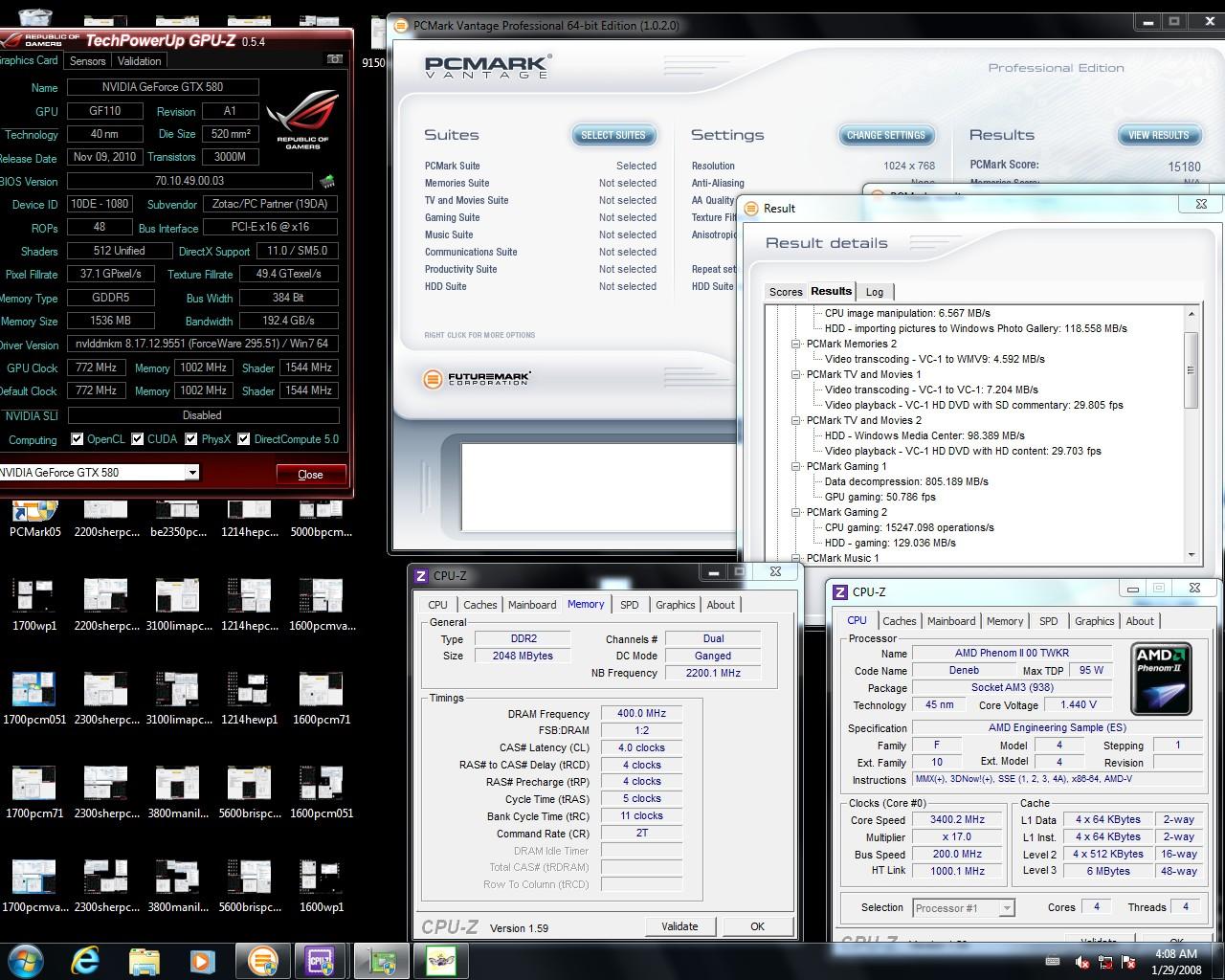Select the 1700pcm051 desktop file
Image resolution: width=1225 pixels, height=980 pixels.
(35, 698)
